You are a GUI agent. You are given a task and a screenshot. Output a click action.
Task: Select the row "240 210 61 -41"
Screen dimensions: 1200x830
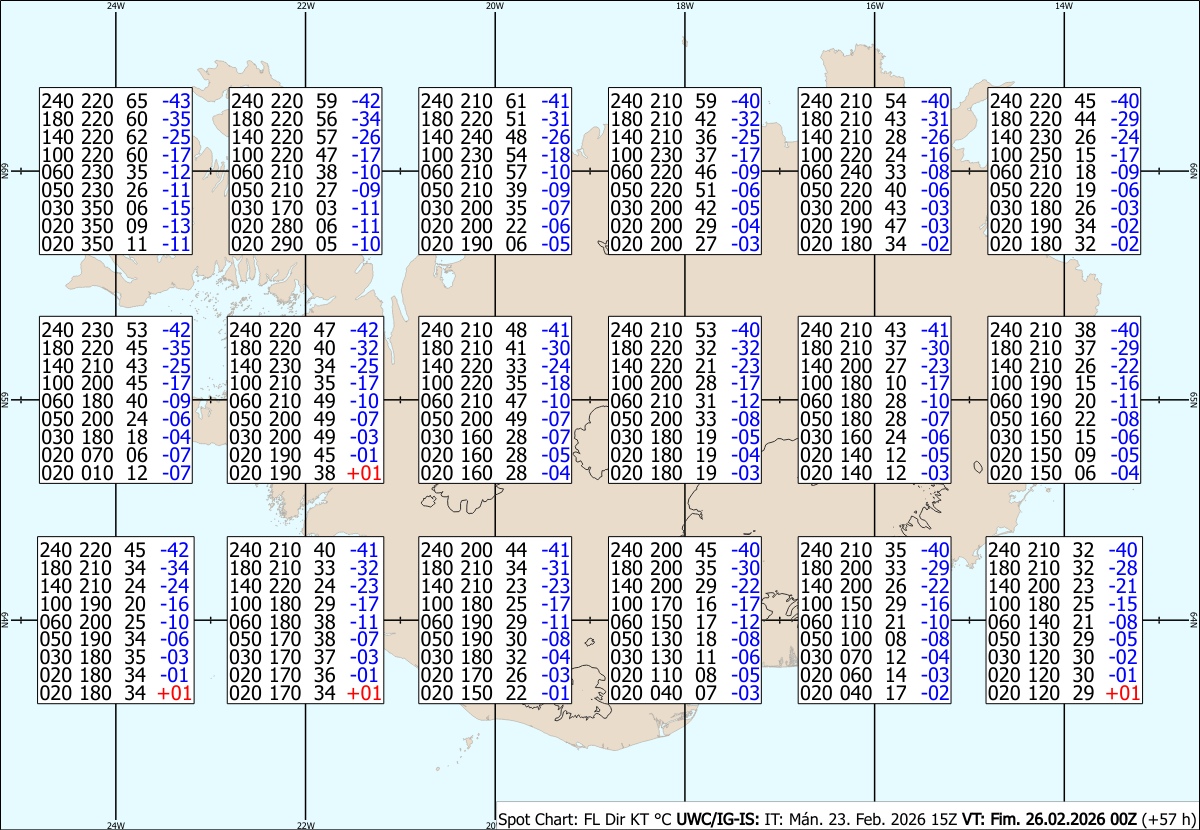[x=496, y=101]
